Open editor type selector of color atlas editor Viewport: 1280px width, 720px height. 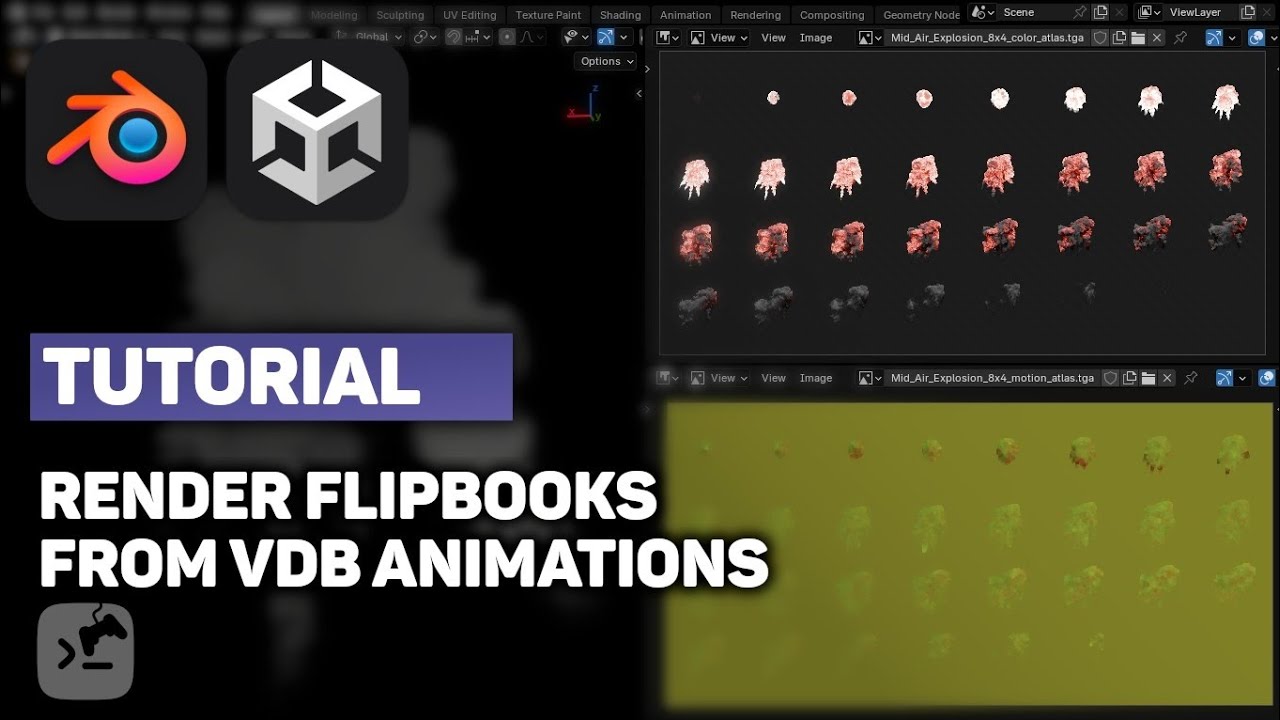click(x=668, y=37)
